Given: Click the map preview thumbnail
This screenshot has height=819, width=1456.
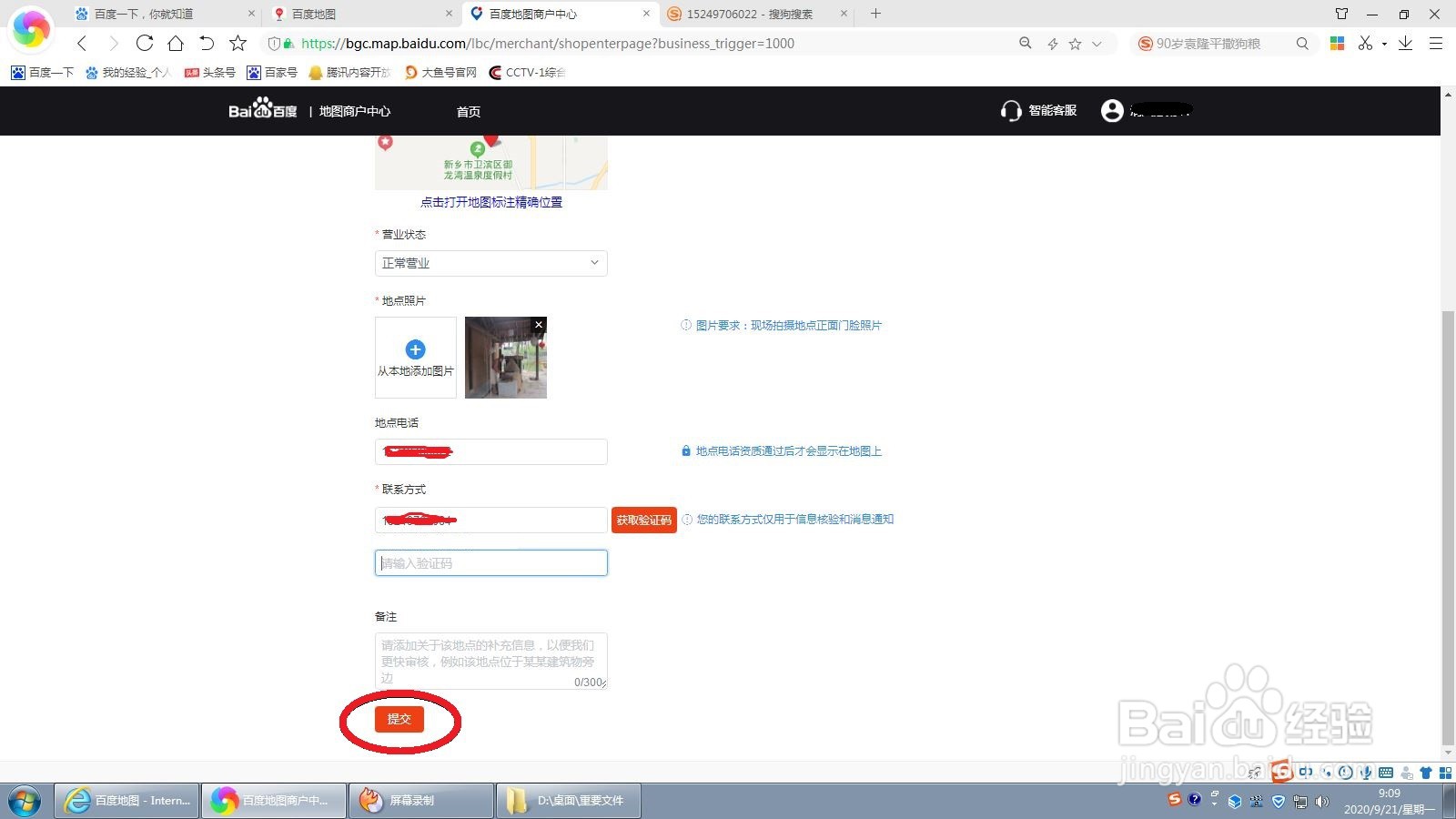Looking at the screenshot, I should (x=491, y=162).
